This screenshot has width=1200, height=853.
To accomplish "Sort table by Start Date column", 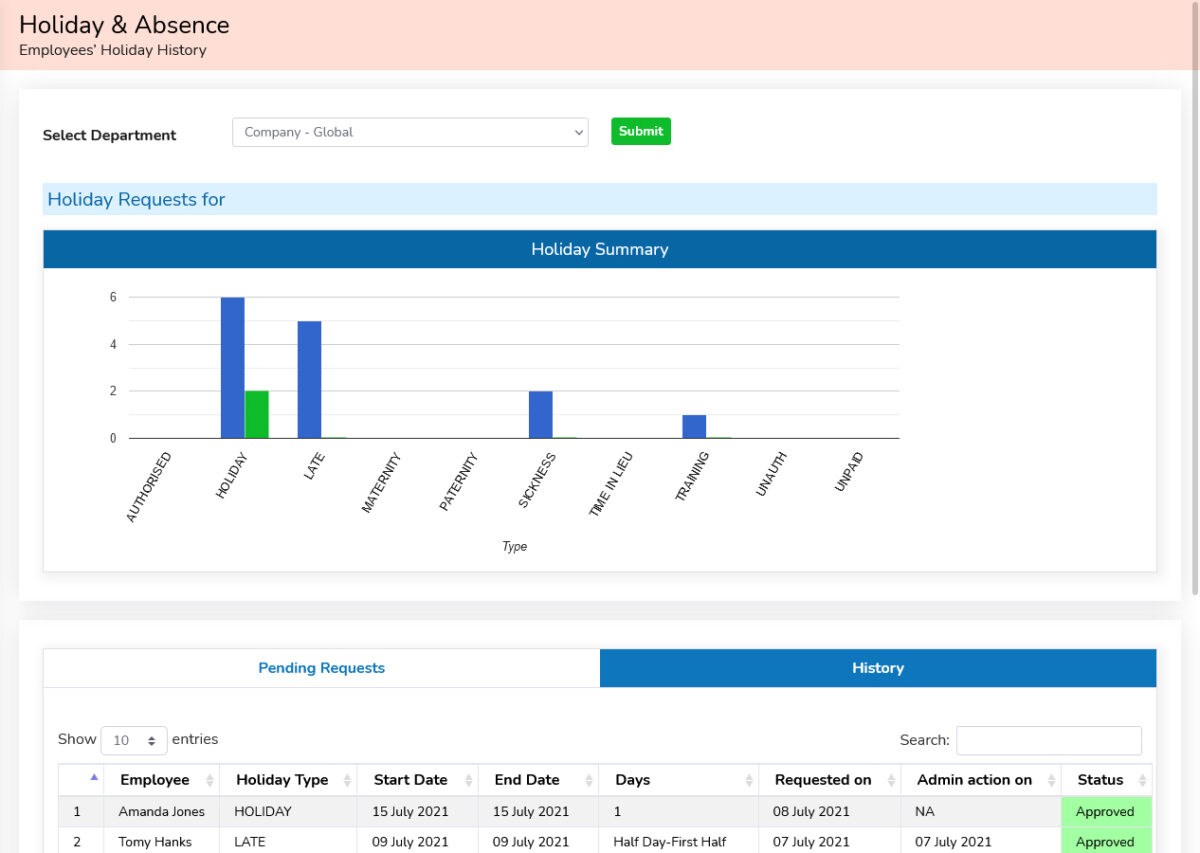I will point(418,780).
